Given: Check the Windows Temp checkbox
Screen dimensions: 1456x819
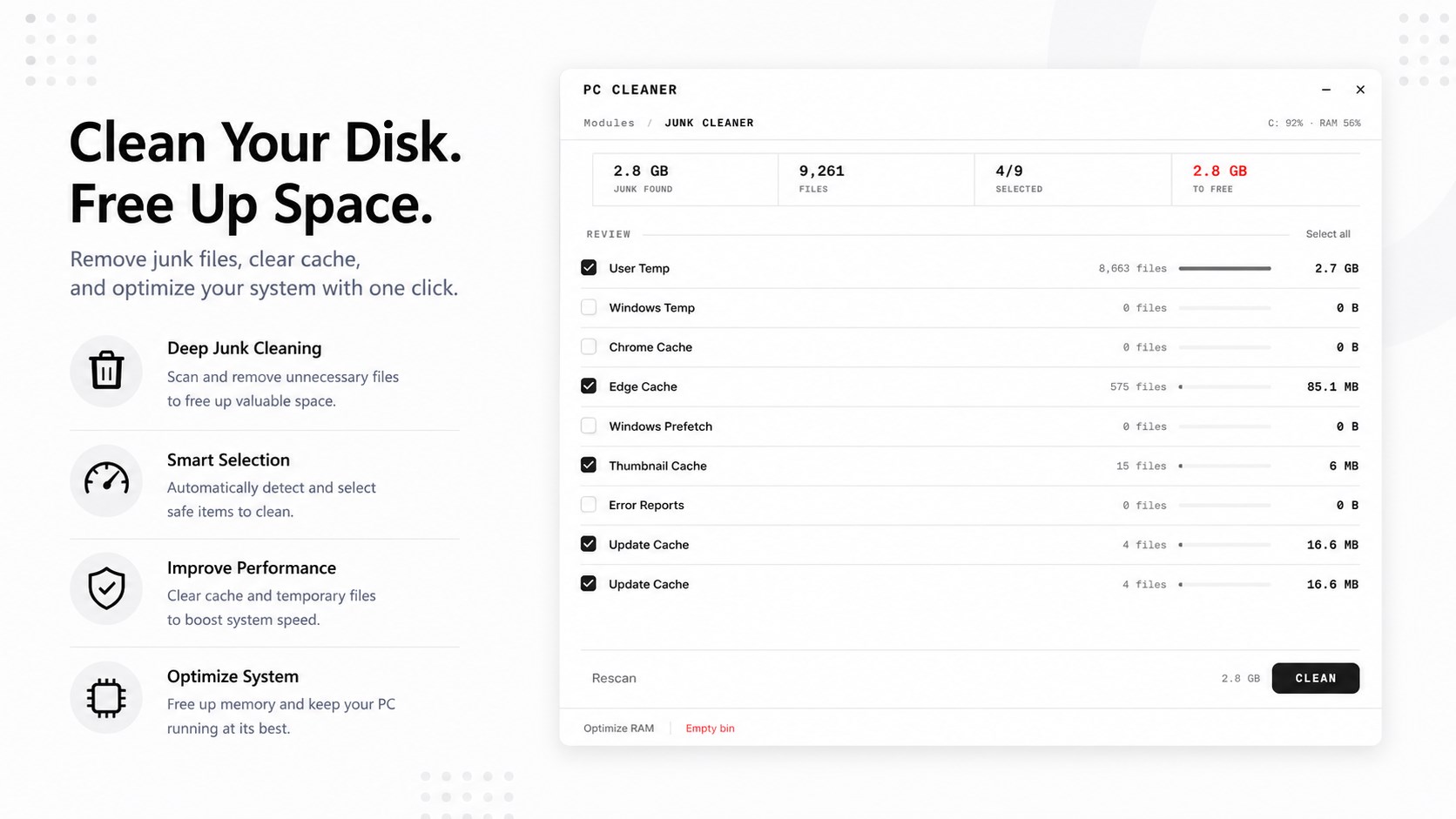Looking at the screenshot, I should tap(589, 307).
